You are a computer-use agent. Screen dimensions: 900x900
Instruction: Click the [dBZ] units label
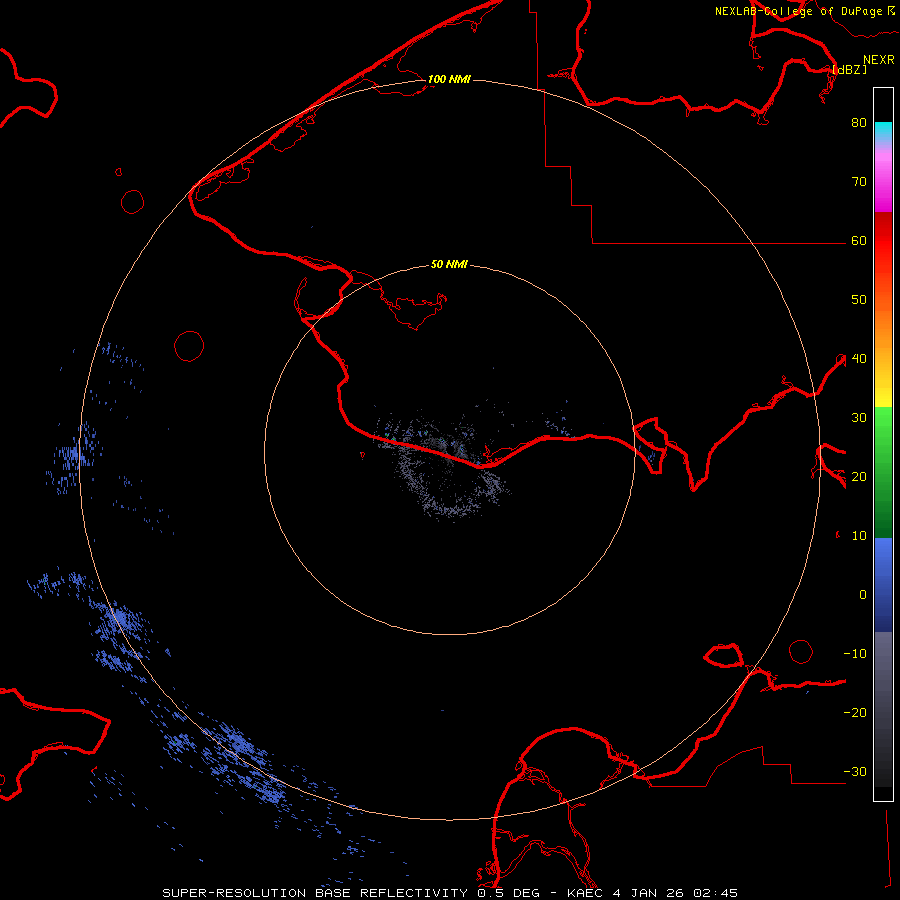(850, 69)
